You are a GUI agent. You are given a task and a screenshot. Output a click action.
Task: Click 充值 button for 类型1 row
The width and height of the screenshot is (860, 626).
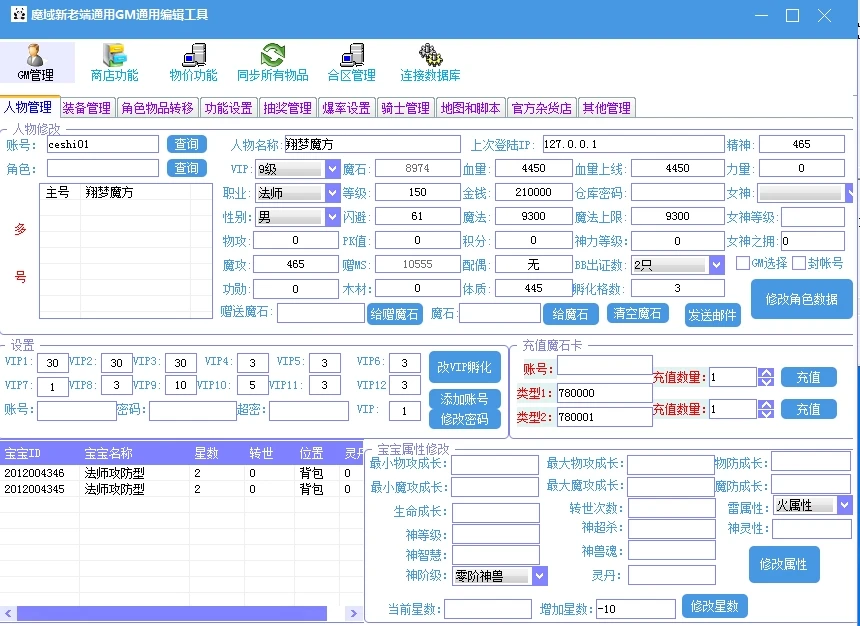(x=808, y=377)
